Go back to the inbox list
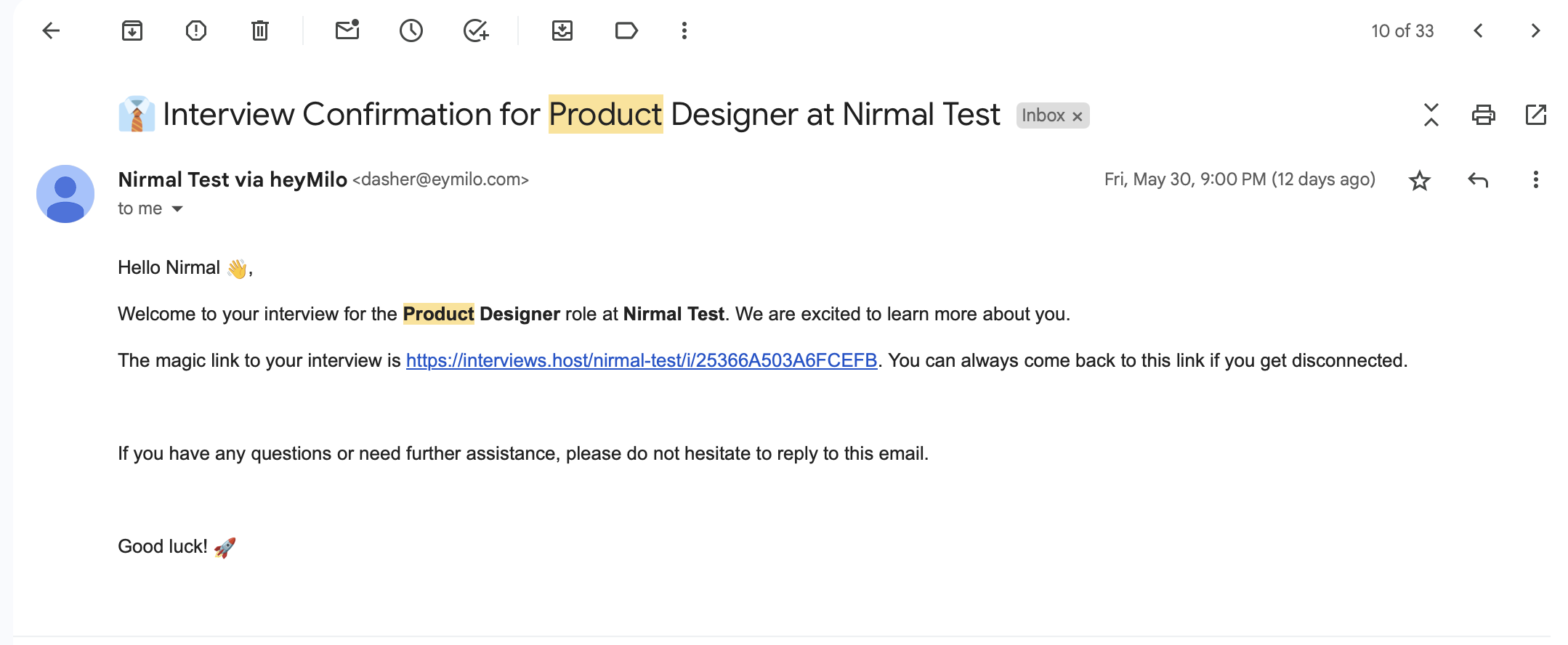Image resolution: width=1568 pixels, height=645 pixels. pos(51,31)
